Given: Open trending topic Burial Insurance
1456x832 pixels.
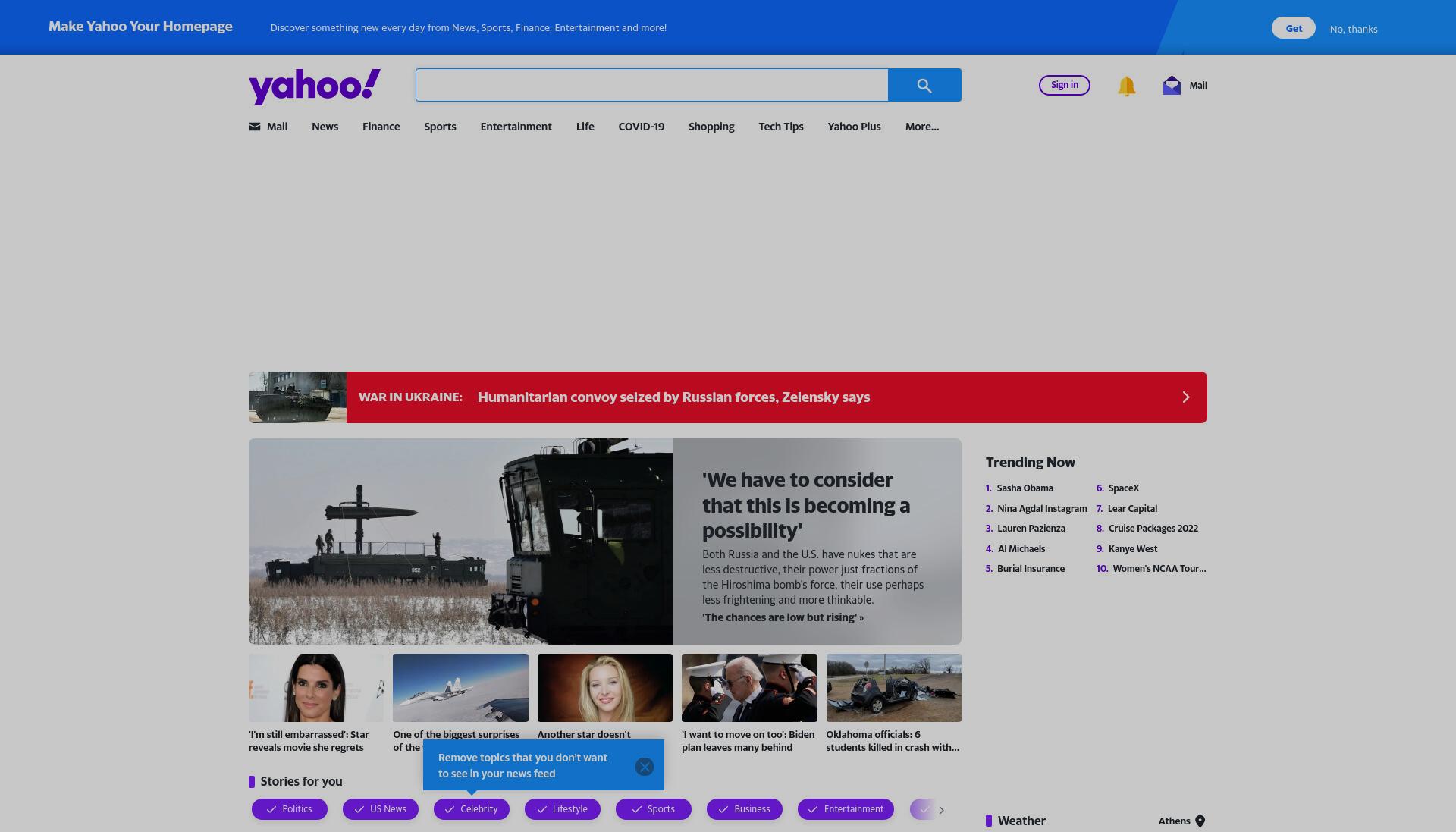Looking at the screenshot, I should click(x=1031, y=569).
